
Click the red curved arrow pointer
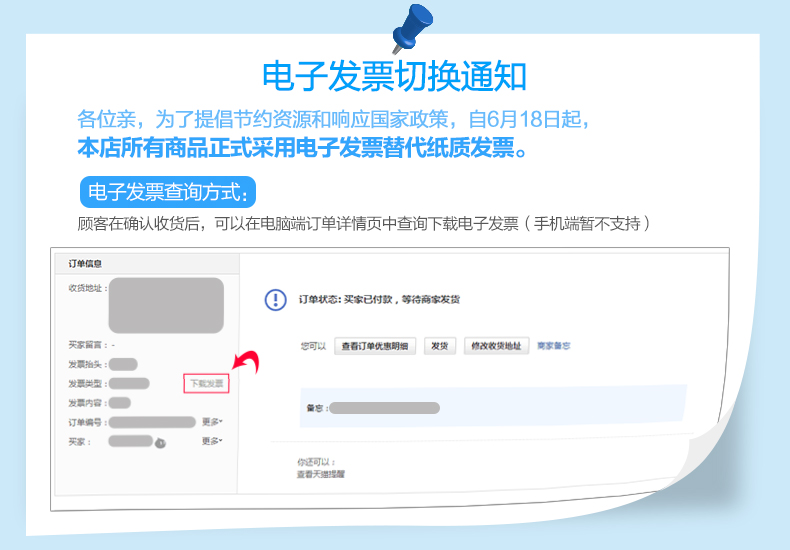pos(246,362)
